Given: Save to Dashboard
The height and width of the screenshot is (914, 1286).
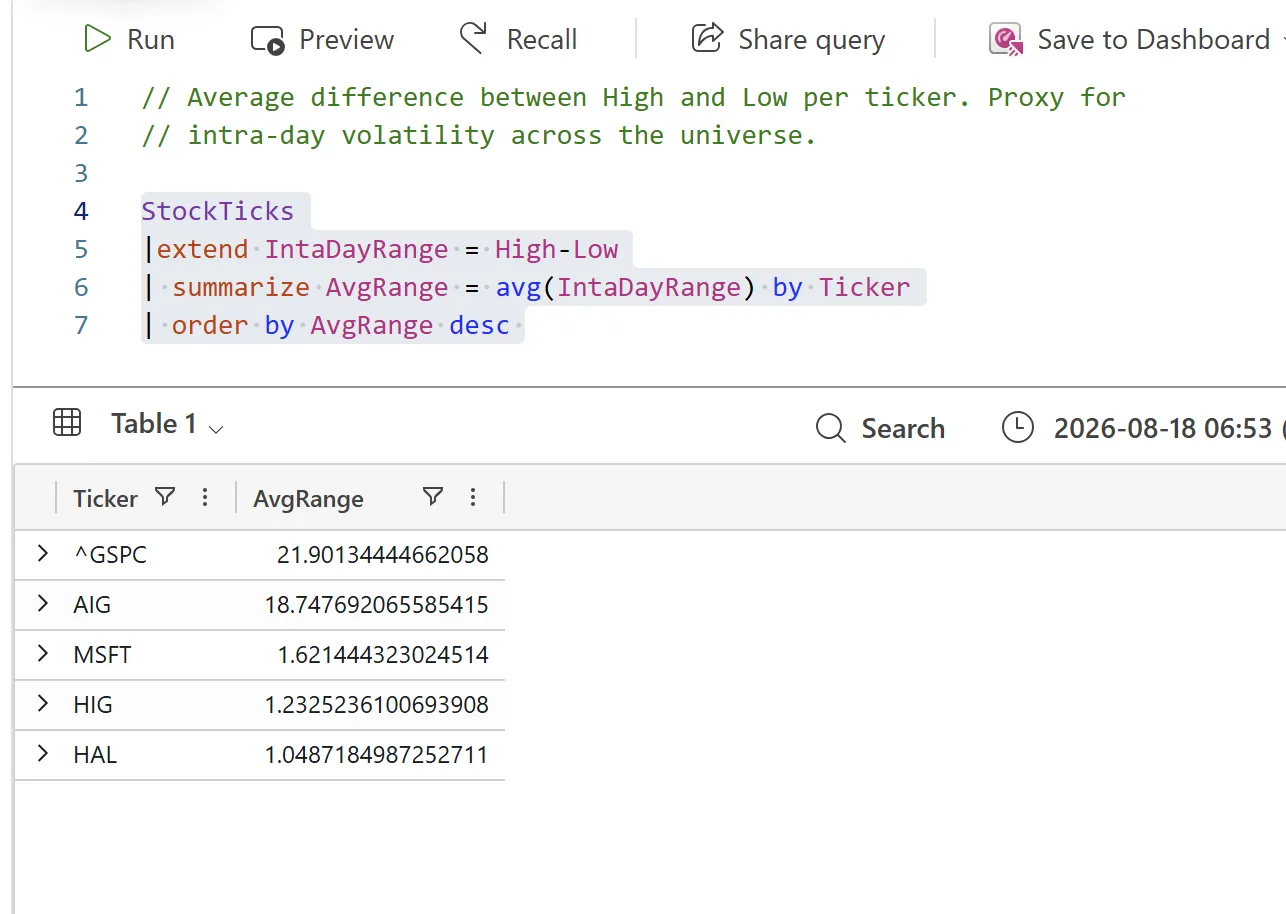Looking at the screenshot, I should (1128, 40).
